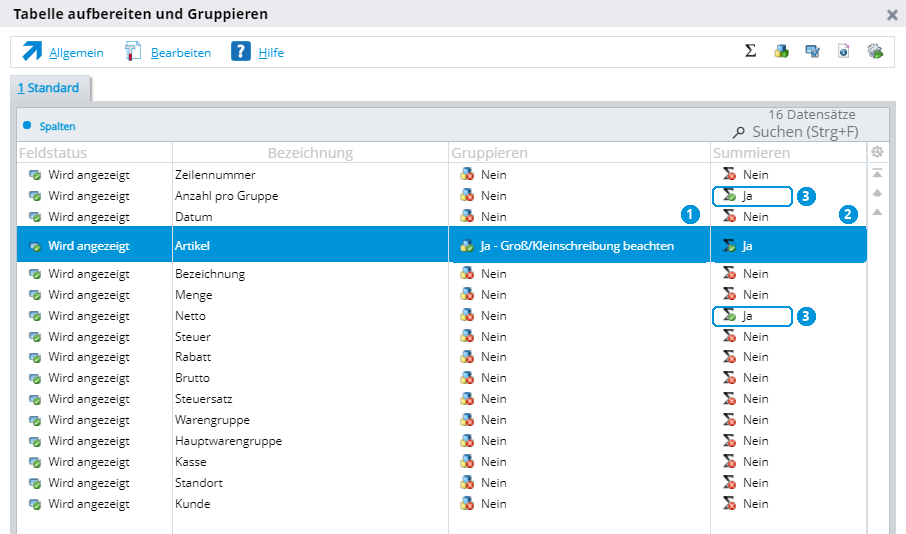Open the Hilfe menu
The image size is (906, 534).
click(271, 53)
